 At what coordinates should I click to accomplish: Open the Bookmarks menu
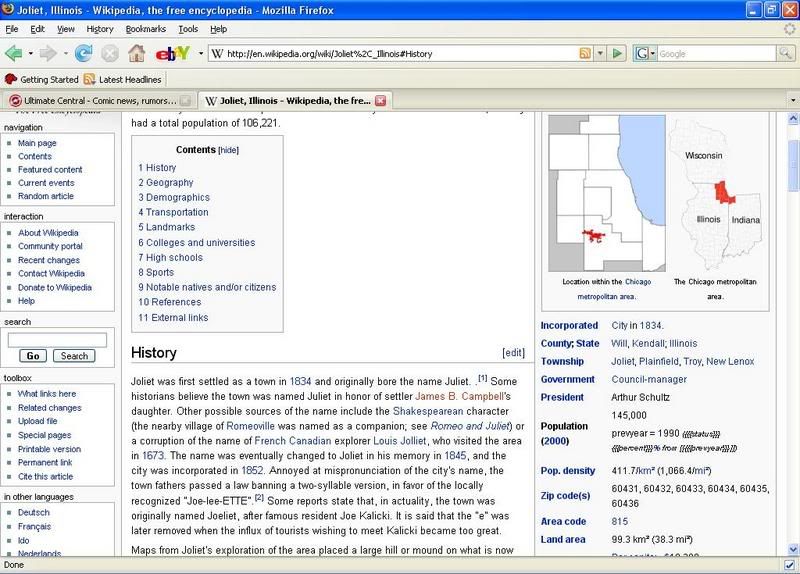tap(146, 29)
